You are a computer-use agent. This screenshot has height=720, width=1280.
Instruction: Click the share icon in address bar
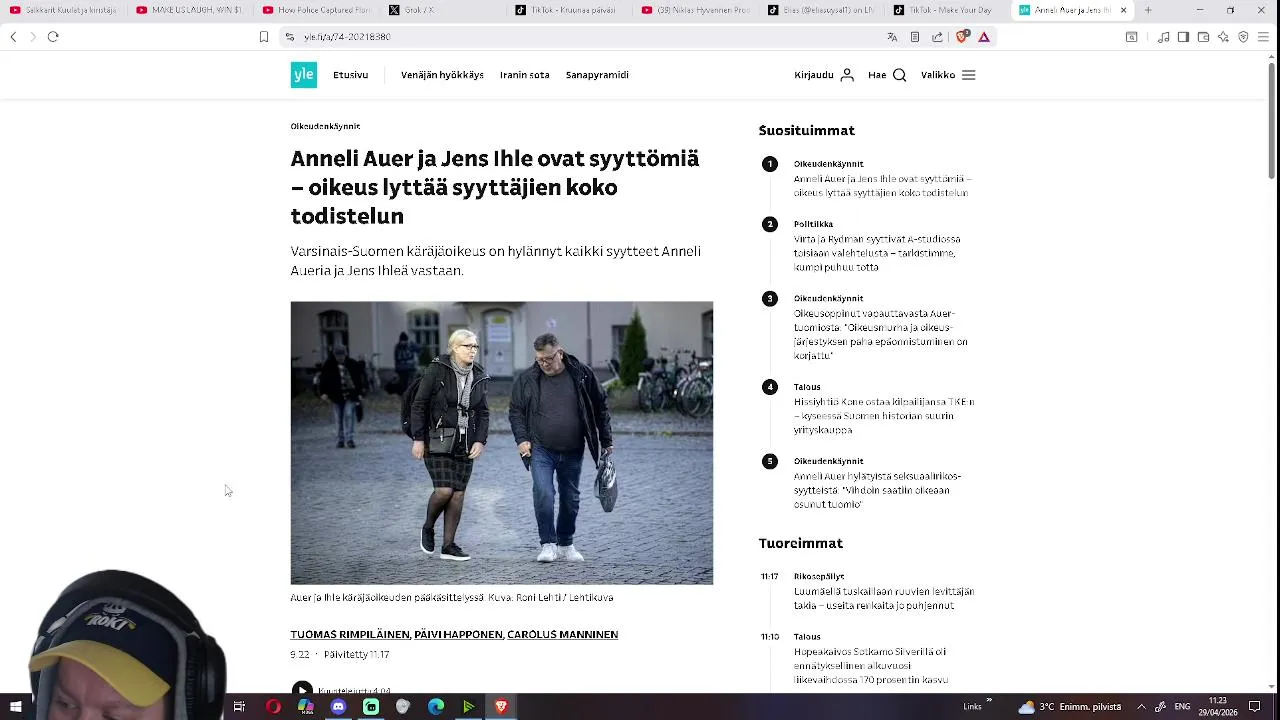[937, 37]
